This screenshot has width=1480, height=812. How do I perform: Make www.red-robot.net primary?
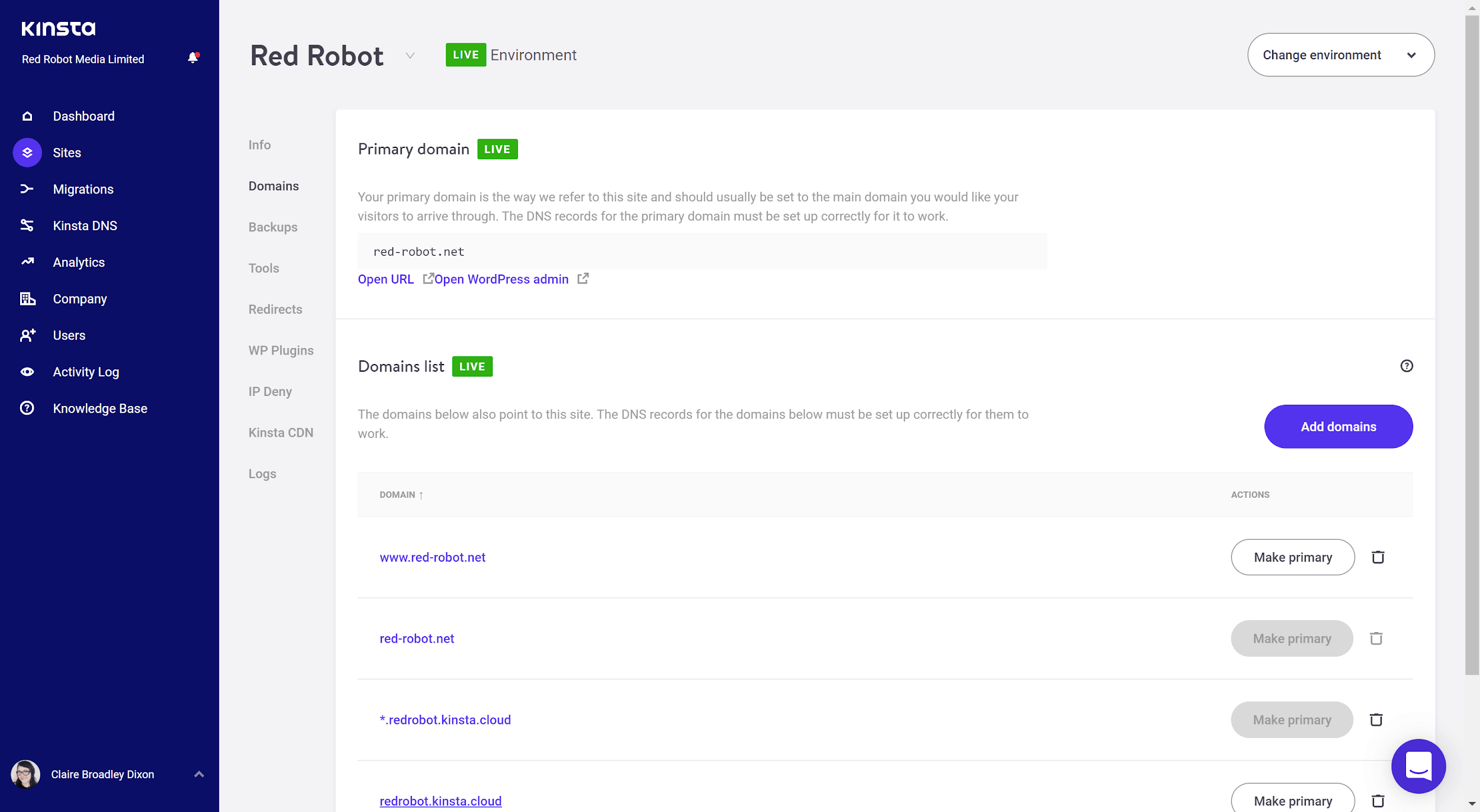(x=1293, y=558)
